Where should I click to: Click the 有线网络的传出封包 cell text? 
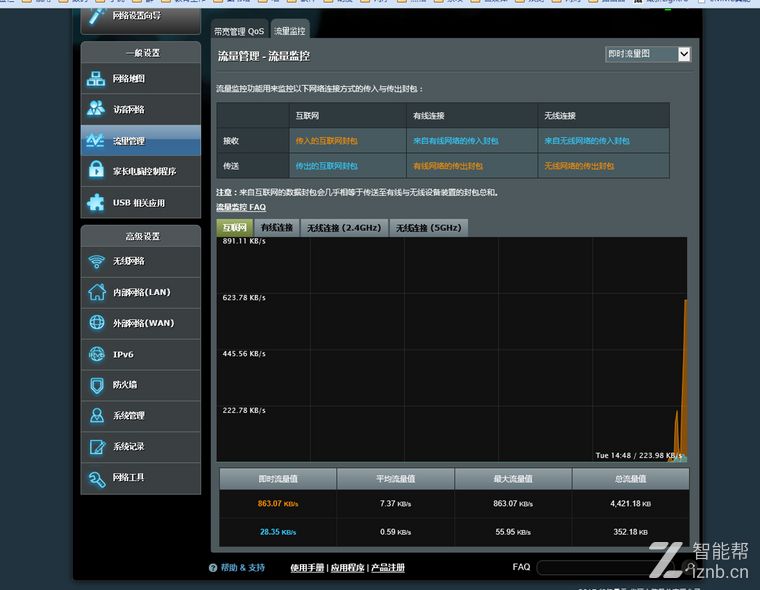(448, 166)
